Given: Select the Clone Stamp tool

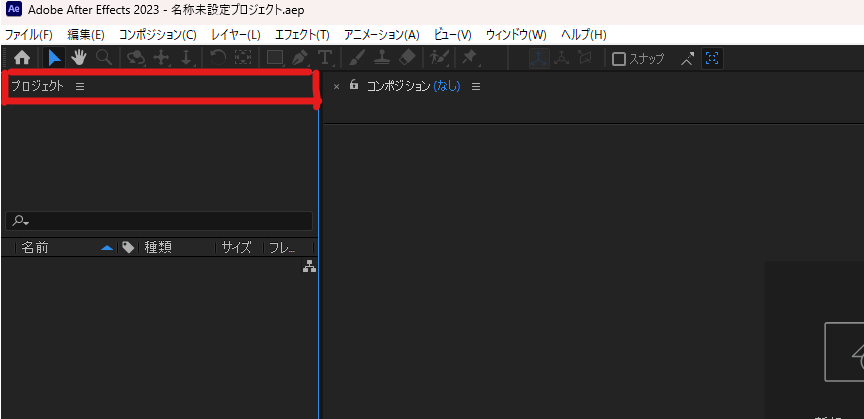Looking at the screenshot, I should 382,58.
